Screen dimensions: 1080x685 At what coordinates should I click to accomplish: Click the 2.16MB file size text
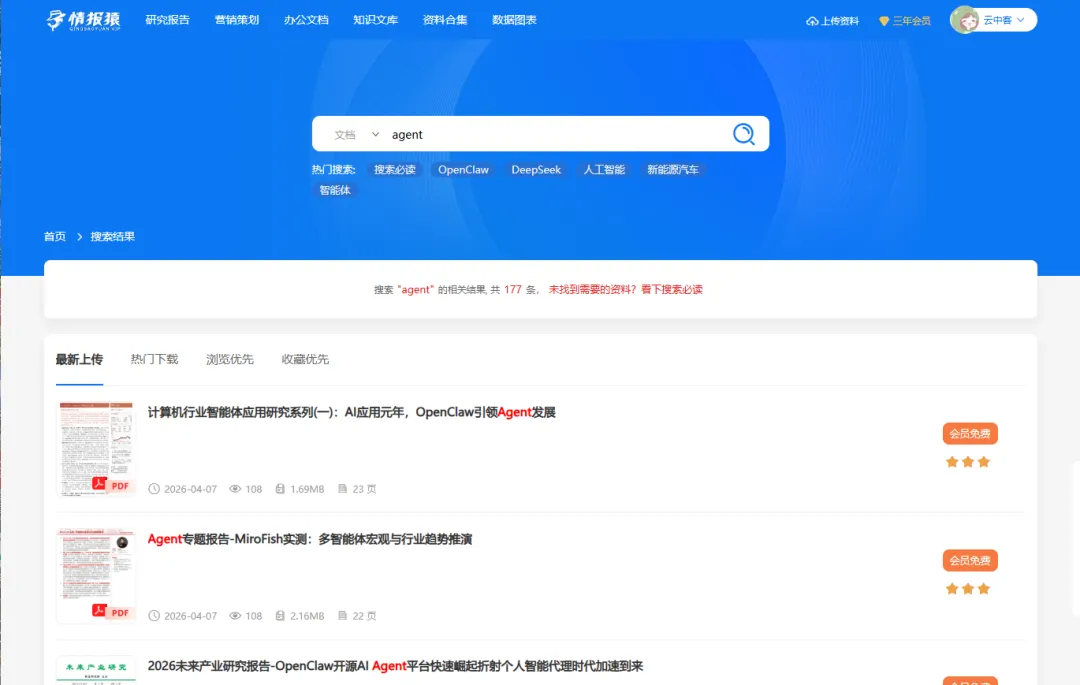pos(307,615)
